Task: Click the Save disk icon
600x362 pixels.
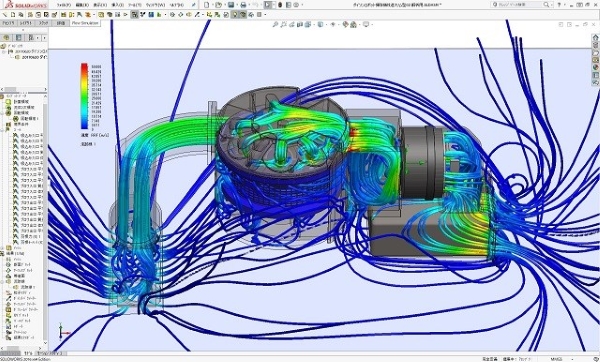Action: (231, 5)
